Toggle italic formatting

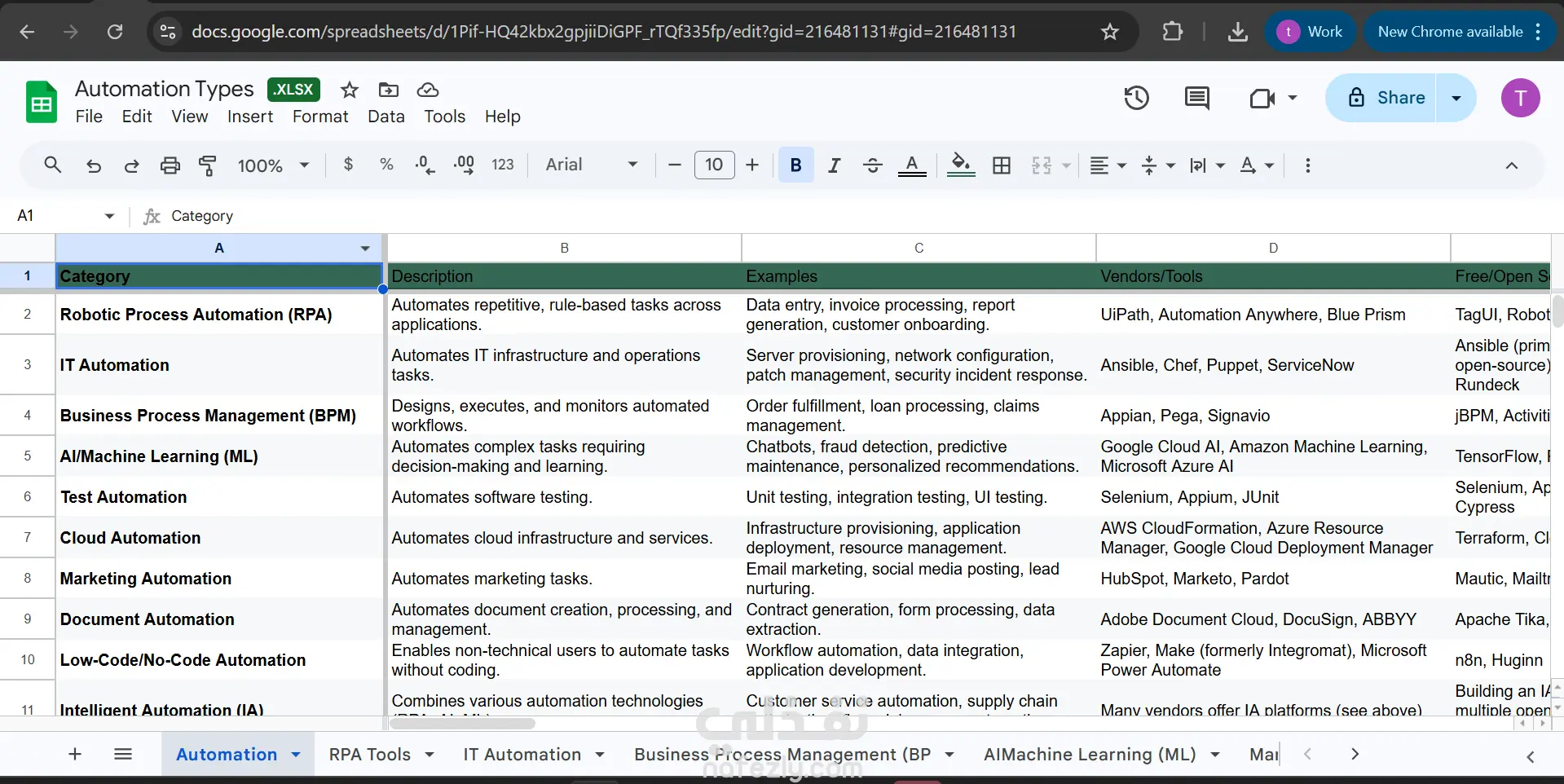coord(835,165)
